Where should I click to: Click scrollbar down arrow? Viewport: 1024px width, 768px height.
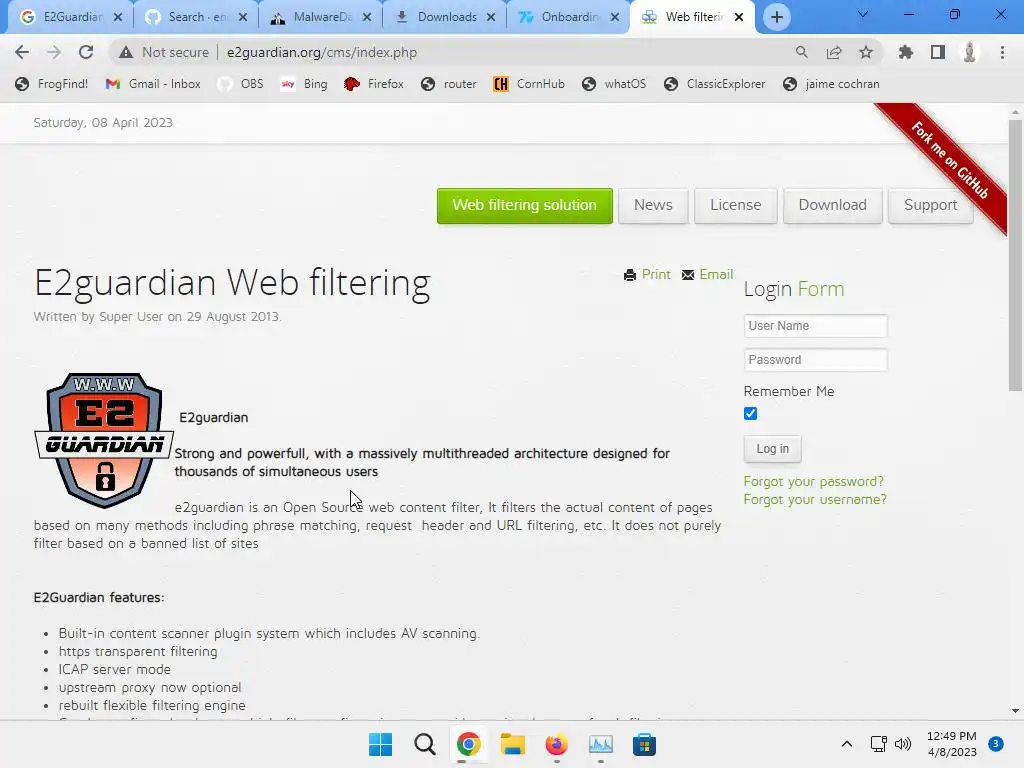coord(1016,711)
